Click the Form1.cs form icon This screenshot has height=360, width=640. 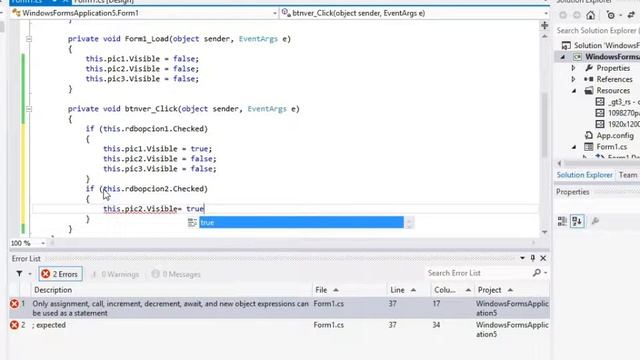coord(589,147)
